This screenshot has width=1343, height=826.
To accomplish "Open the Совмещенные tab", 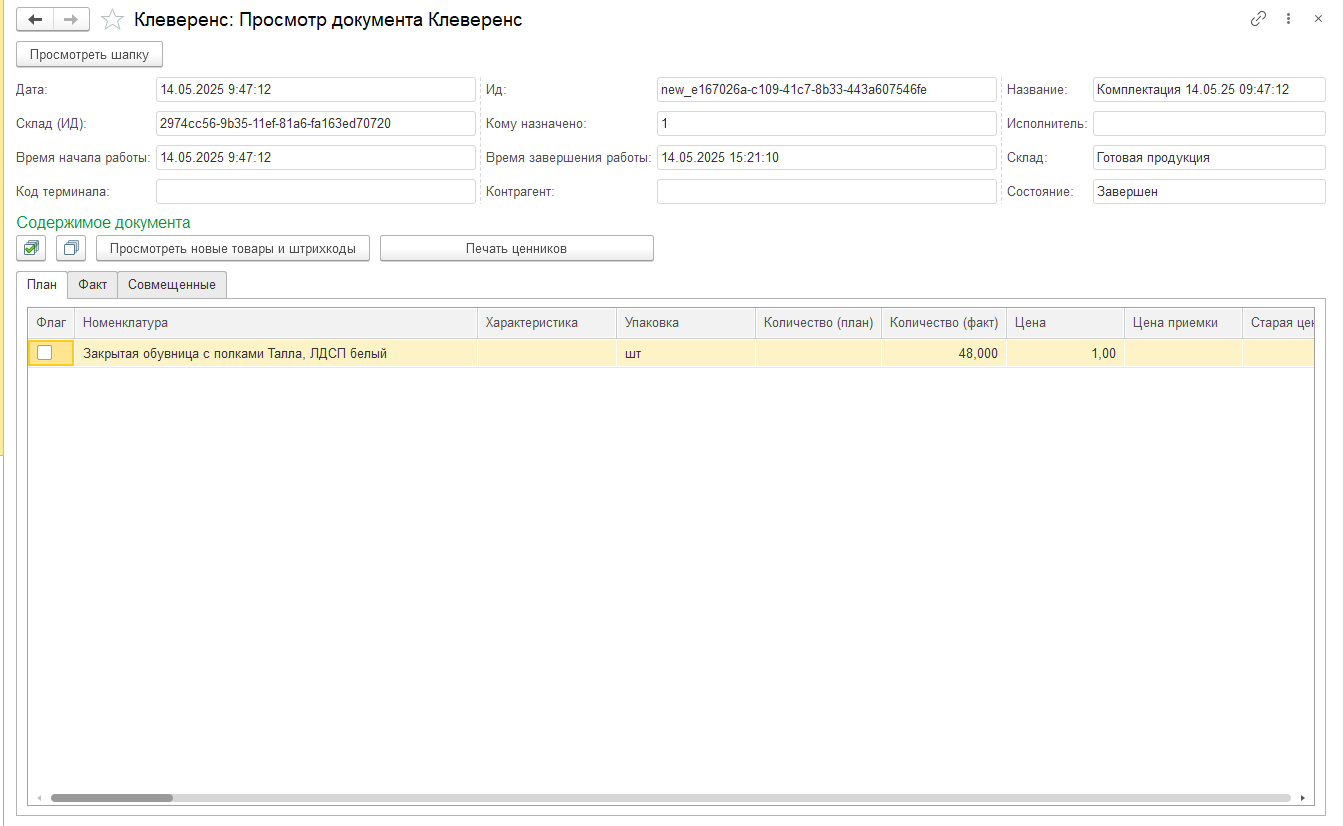I will 172,285.
